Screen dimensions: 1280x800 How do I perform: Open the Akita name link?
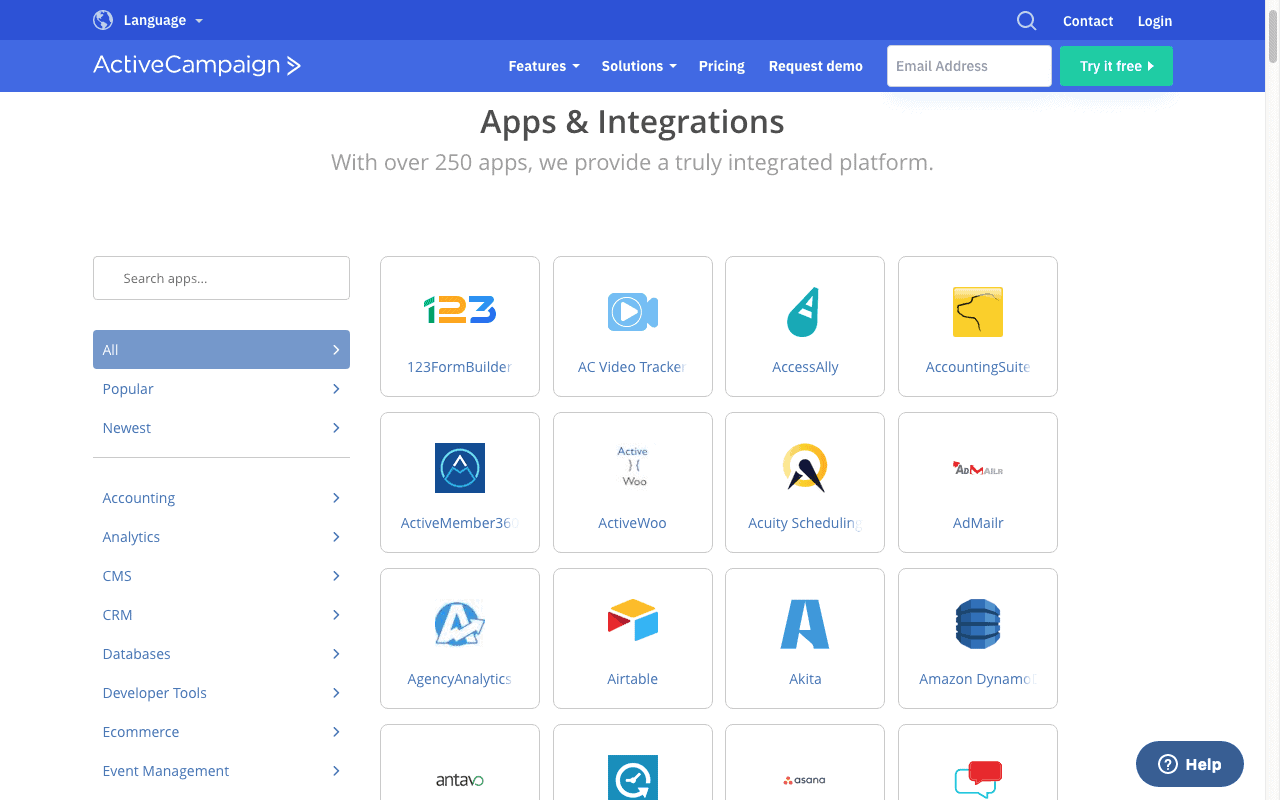(805, 679)
